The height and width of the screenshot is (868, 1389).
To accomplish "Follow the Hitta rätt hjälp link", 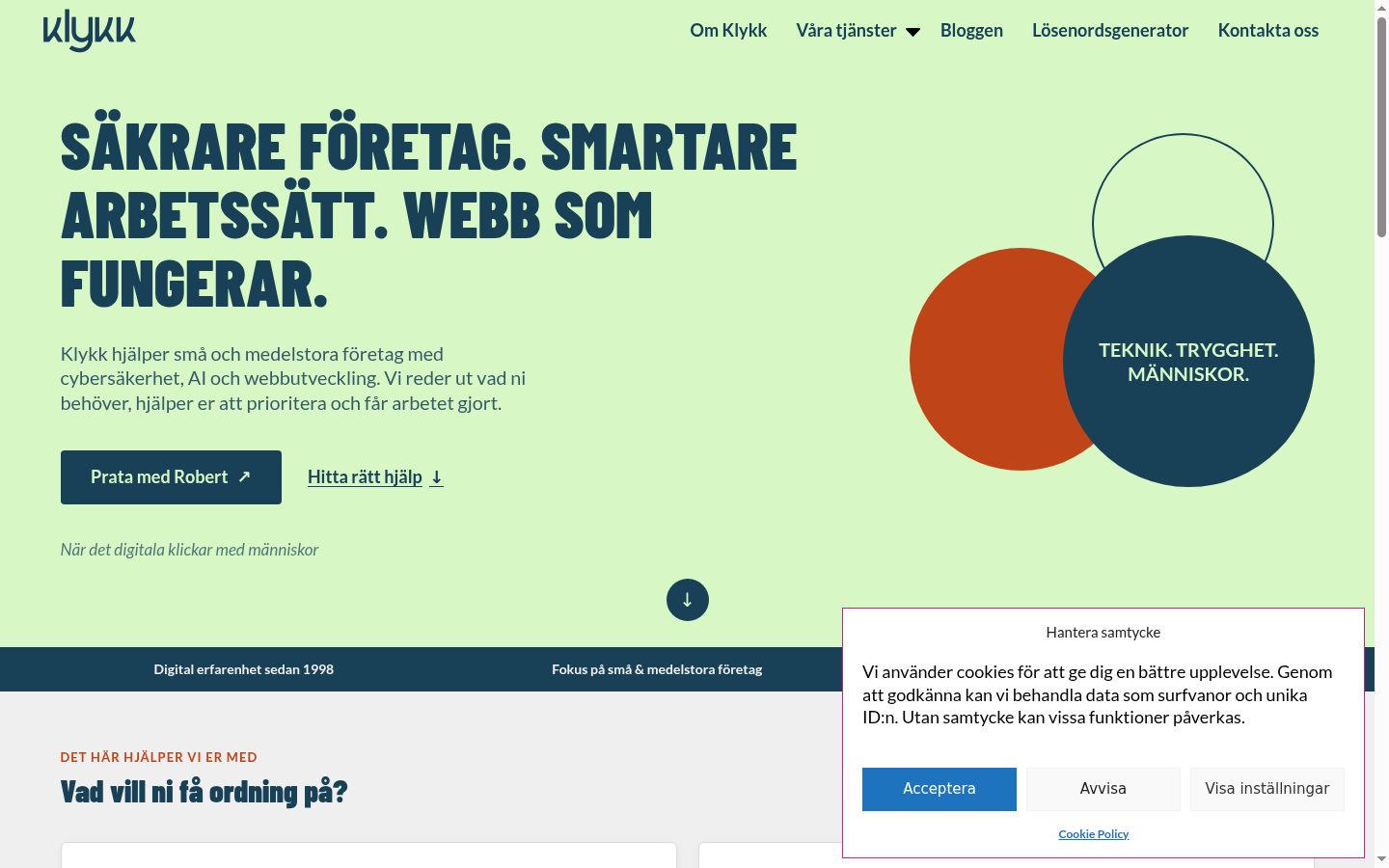I will click(375, 476).
